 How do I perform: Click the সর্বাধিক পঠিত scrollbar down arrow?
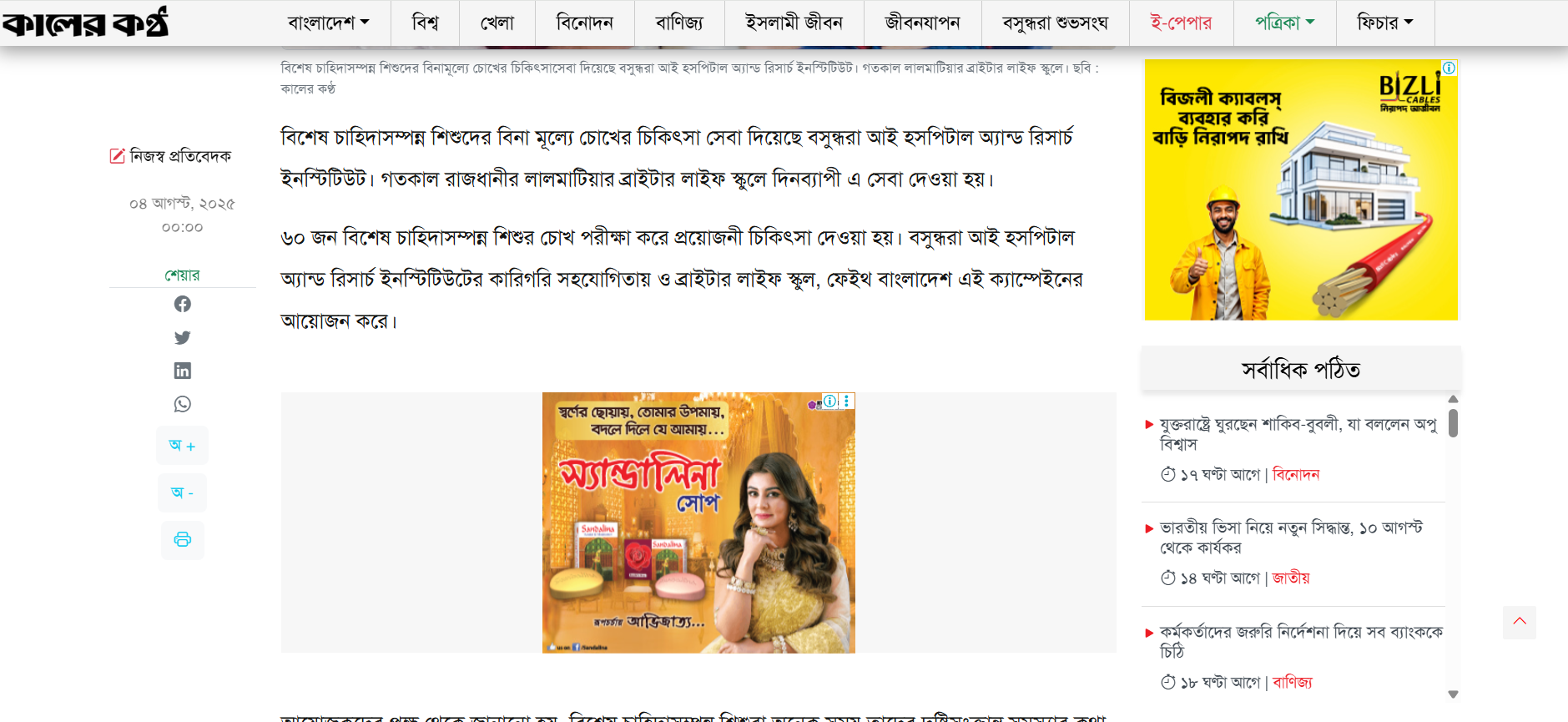point(1453,694)
